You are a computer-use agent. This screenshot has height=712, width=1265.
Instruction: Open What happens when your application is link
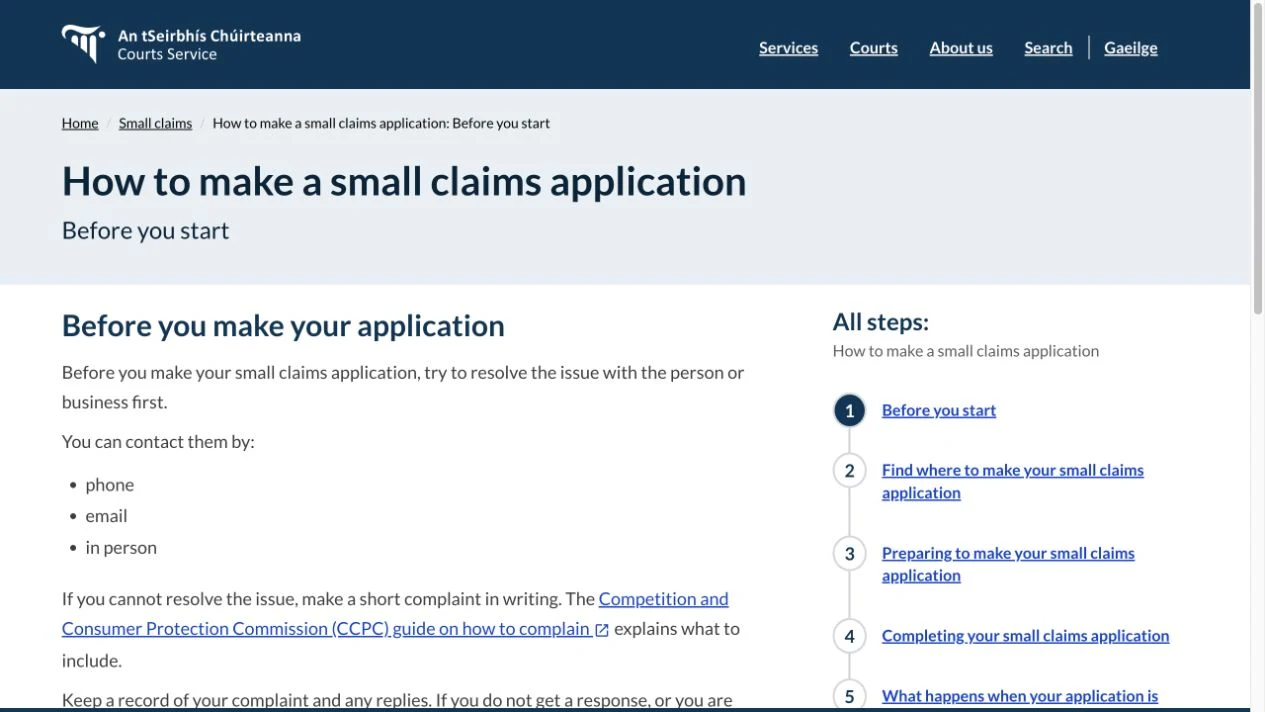point(1020,696)
